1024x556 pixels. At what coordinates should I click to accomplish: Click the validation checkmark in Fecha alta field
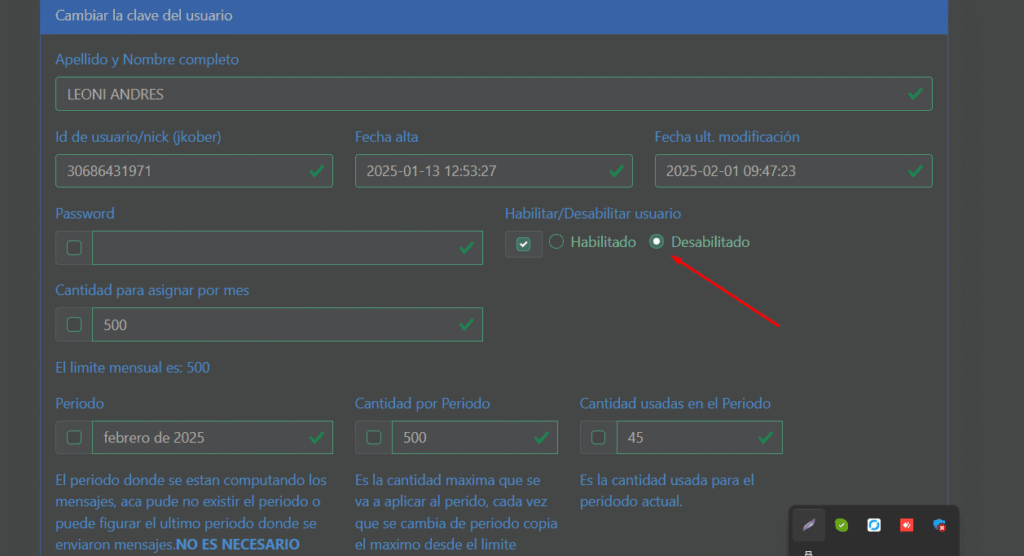click(615, 171)
